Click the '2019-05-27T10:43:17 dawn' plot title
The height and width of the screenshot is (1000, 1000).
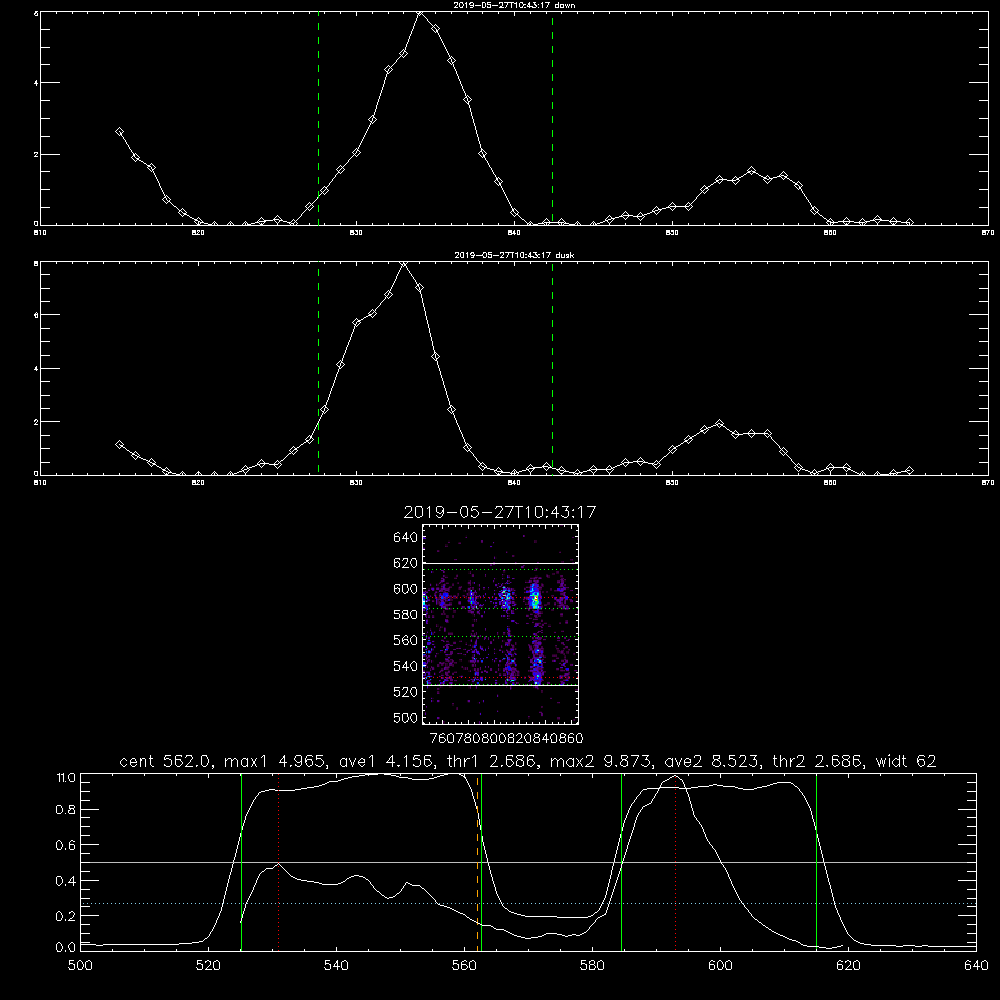click(514, 4)
